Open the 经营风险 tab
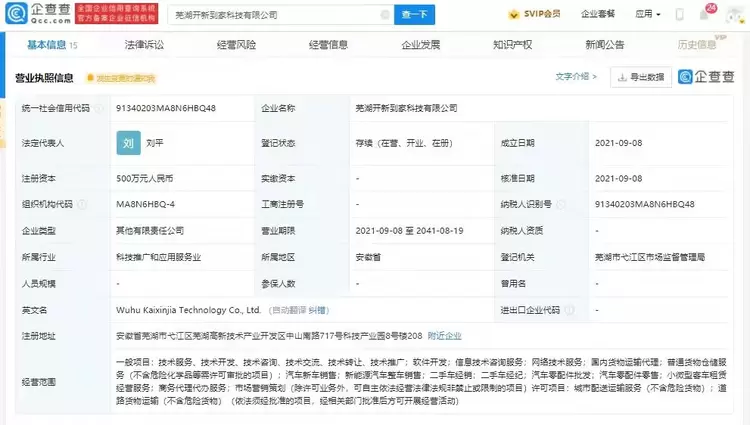The width and height of the screenshot is (750, 425). [x=236, y=45]
